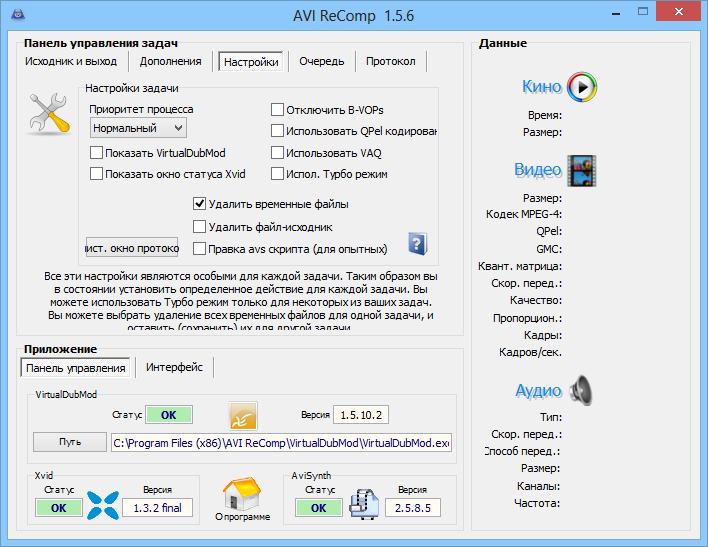Click the Кино play button icon

click(x=582, y=87)
